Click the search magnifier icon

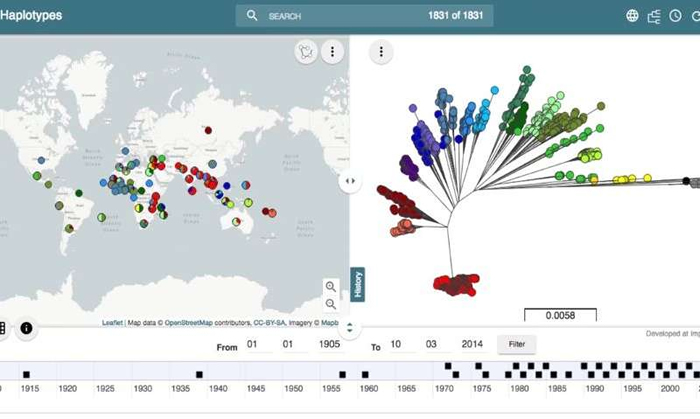[252, 16]
